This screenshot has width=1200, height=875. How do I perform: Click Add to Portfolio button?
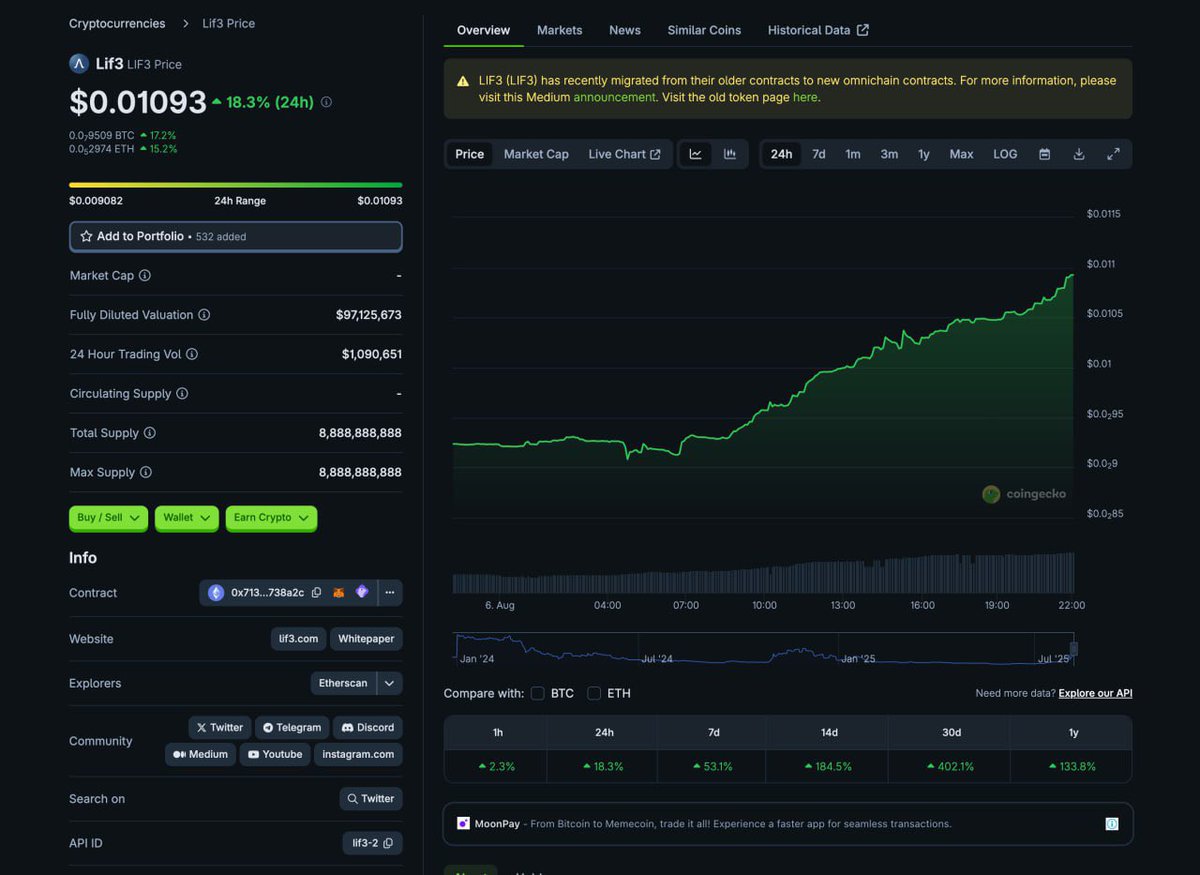click(x=236, y=236)
